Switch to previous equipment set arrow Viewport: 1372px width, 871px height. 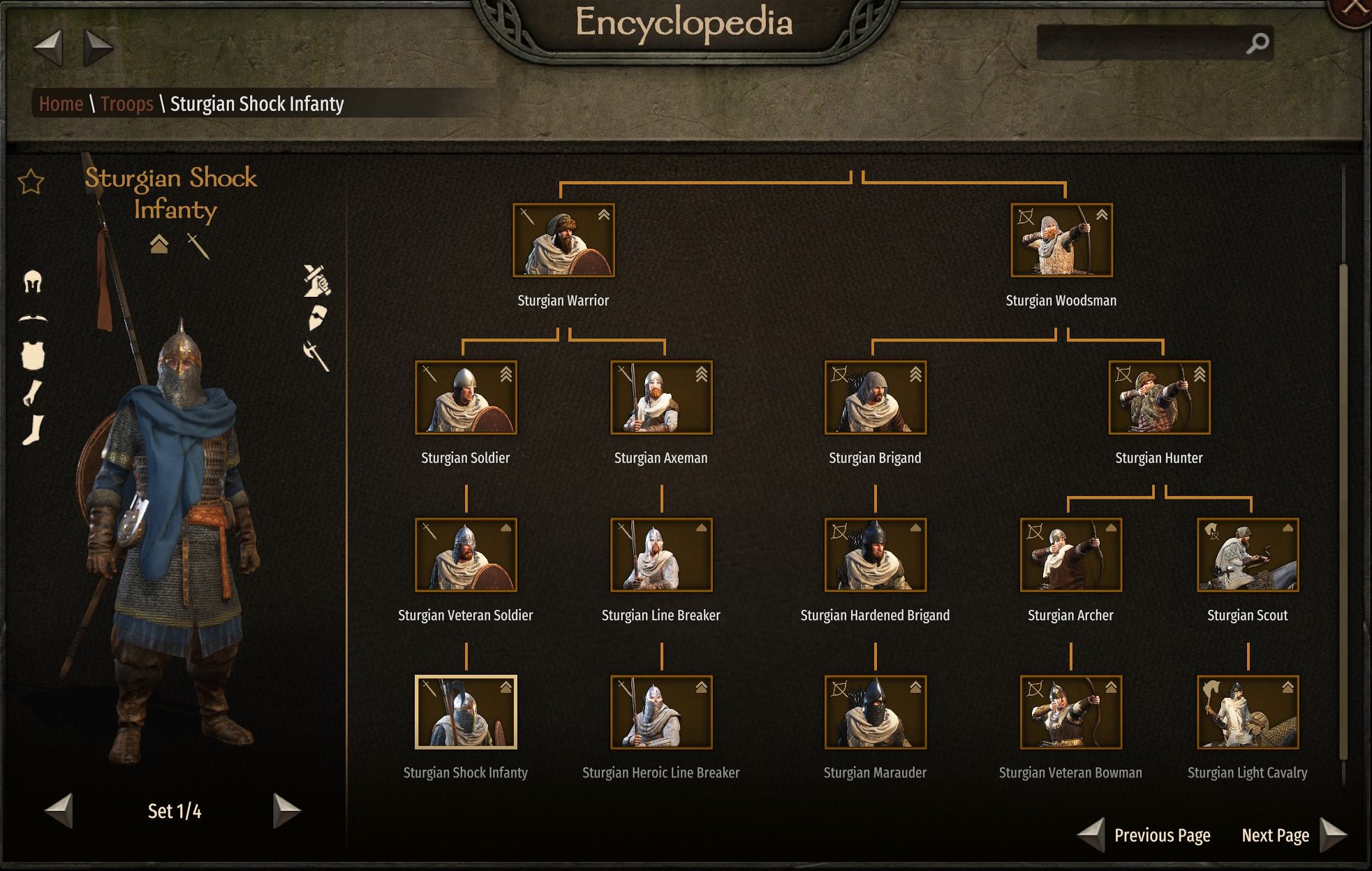click(x=59, y=810)
